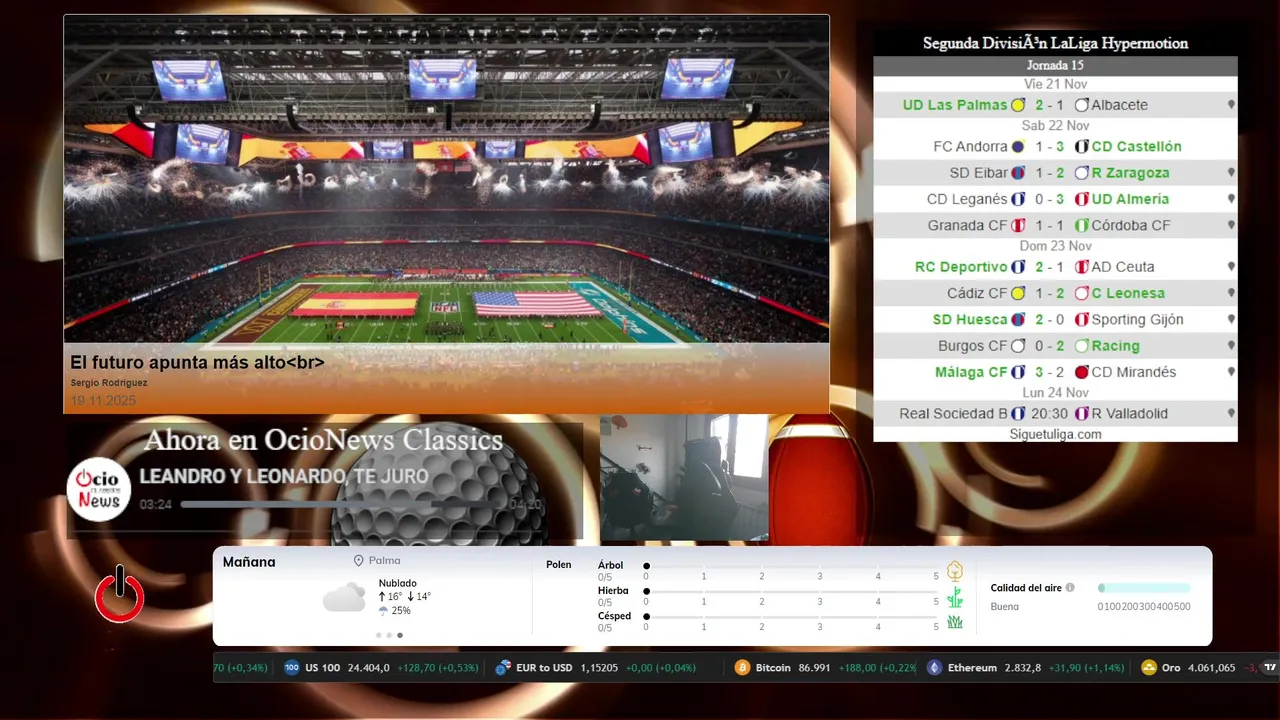
Task: Click the Césped grass pollen icon
Action: click(955, 622)
